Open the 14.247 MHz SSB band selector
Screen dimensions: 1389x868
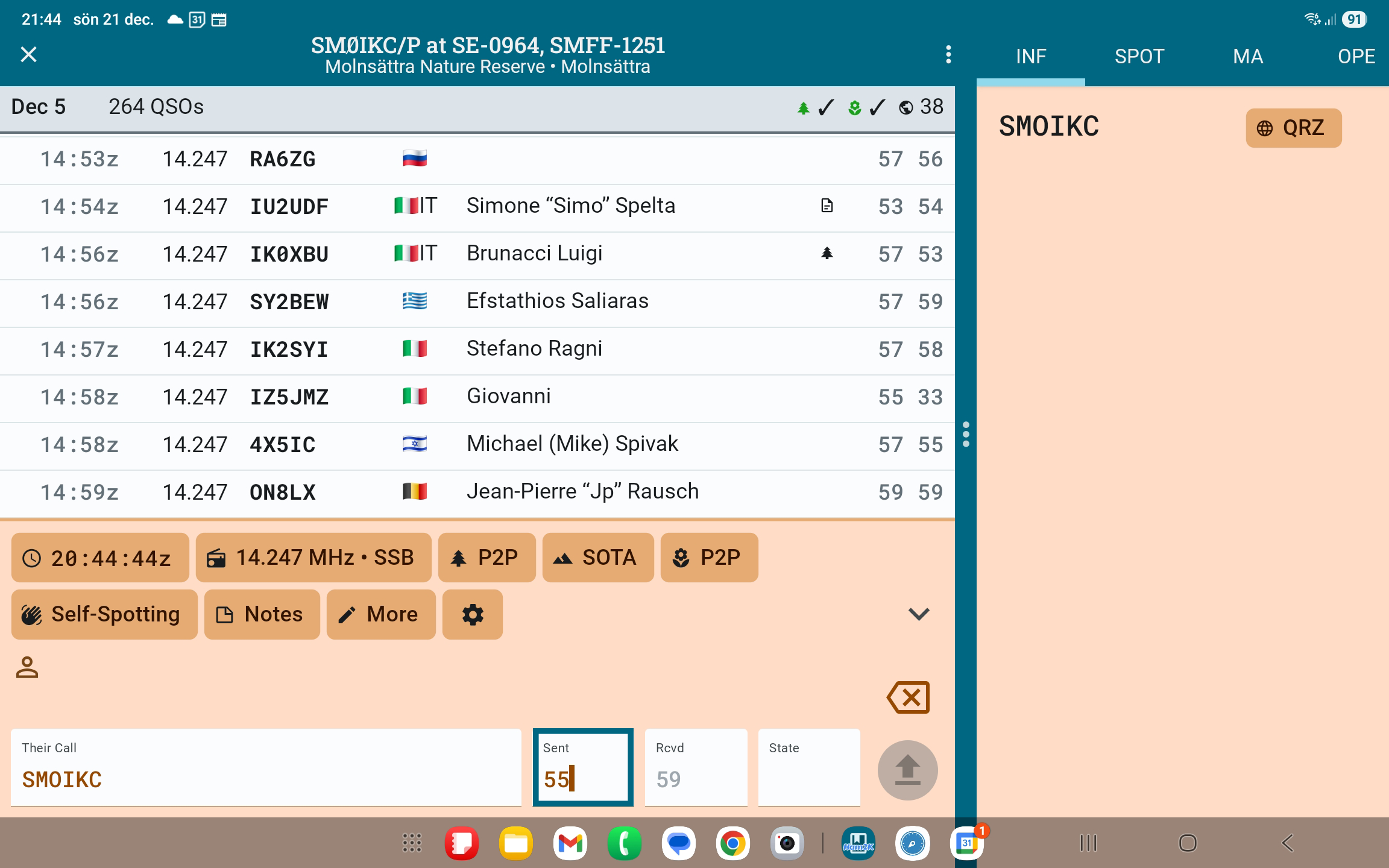click(313, 558)
